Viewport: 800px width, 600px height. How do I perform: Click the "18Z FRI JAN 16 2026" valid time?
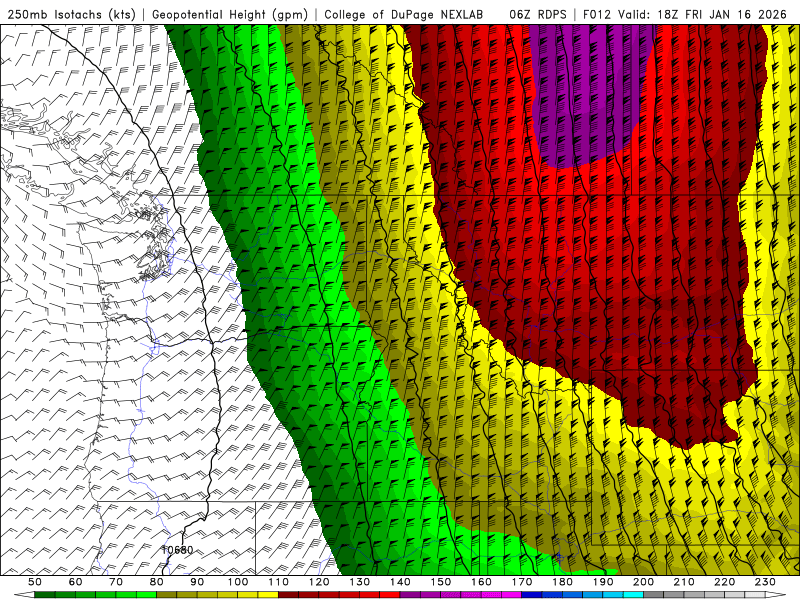coord(722,14)
